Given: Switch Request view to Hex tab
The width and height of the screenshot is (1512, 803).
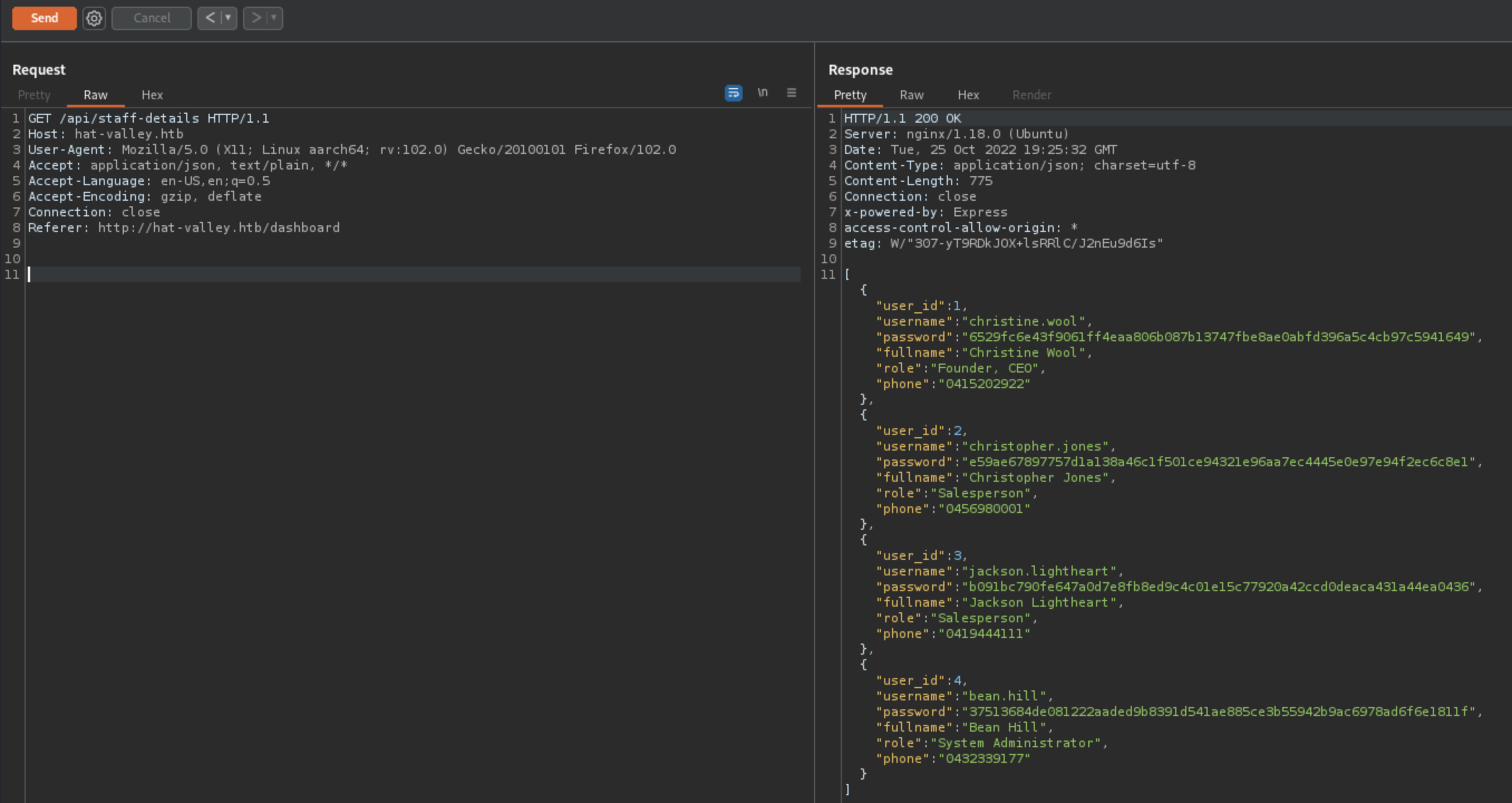Looking at the screenshot, I should [x=152, y=95].
